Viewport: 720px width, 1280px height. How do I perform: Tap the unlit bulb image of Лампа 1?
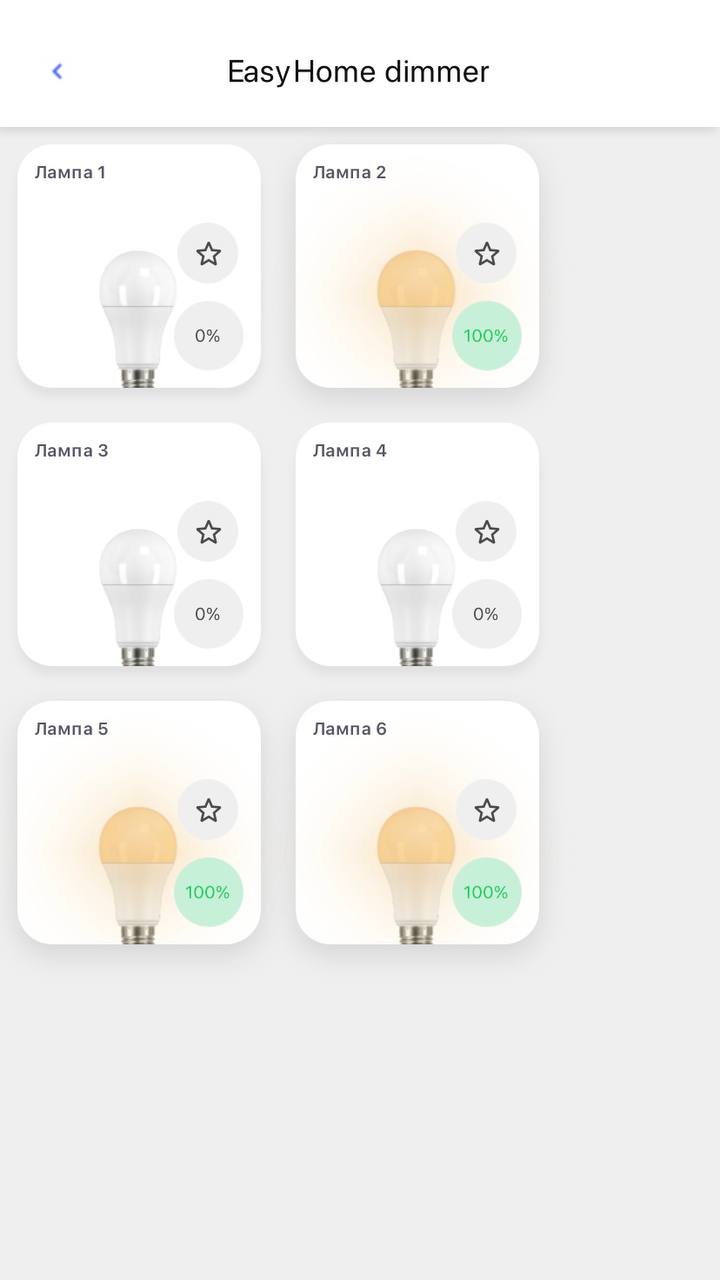coord(138,319)
